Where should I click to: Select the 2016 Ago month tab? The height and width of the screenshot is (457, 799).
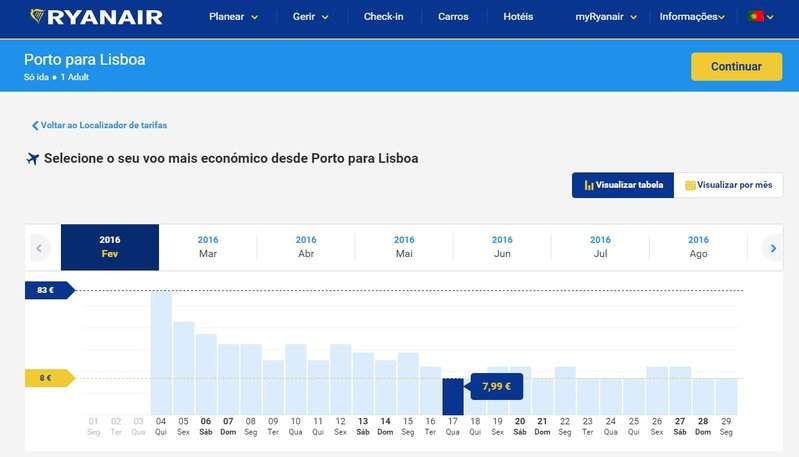698,247
